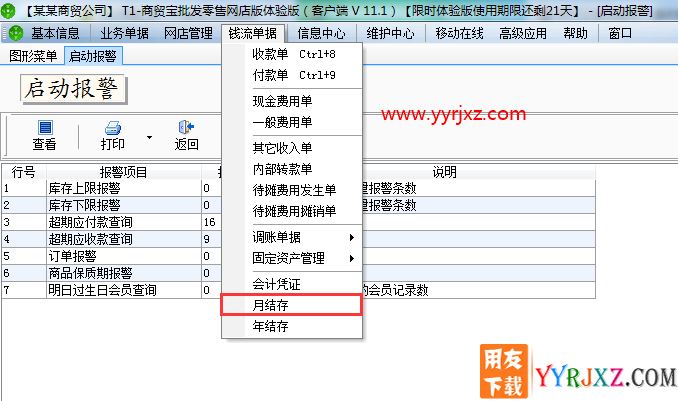Screen dimensions: 678x401
Task: Choose 收款单 from the menu
Action: click(x=292, y=54)
